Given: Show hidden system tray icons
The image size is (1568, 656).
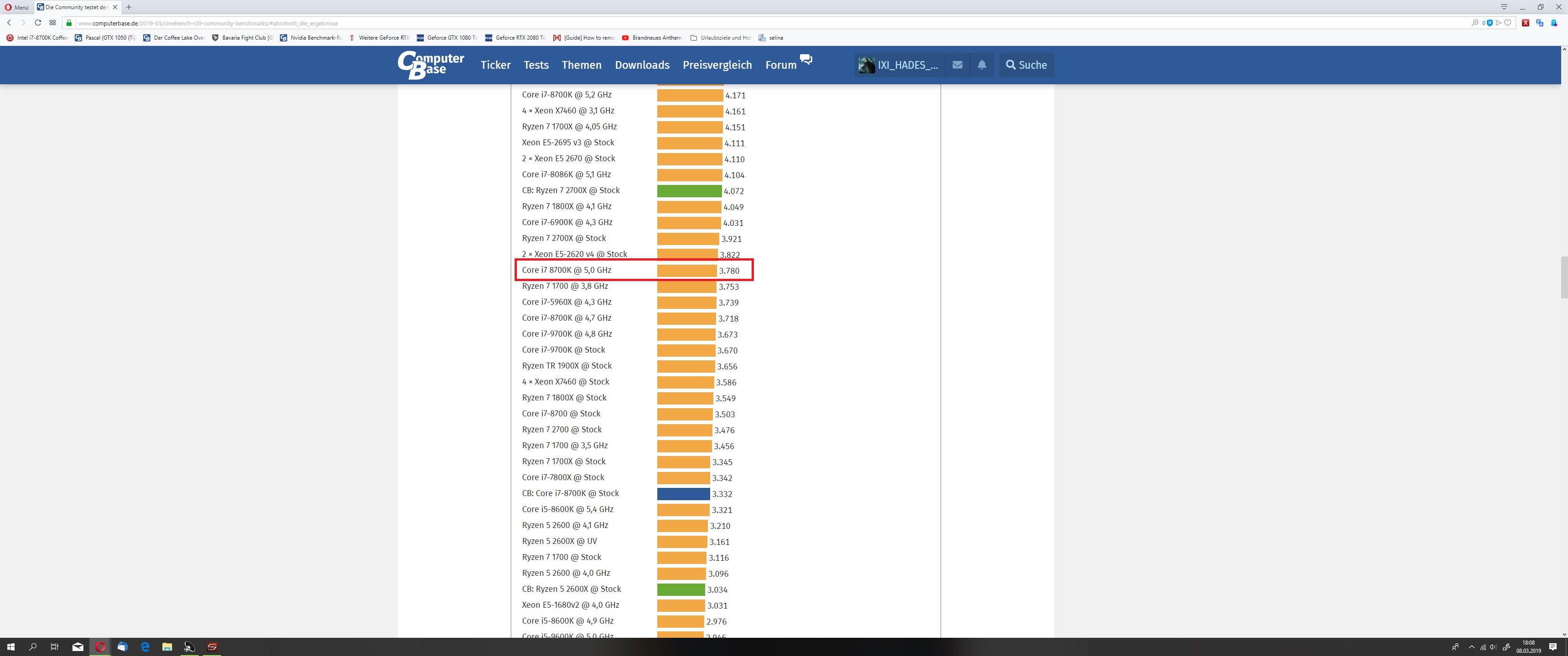Looking at the screenshot, I should [x=1472, y=646].
